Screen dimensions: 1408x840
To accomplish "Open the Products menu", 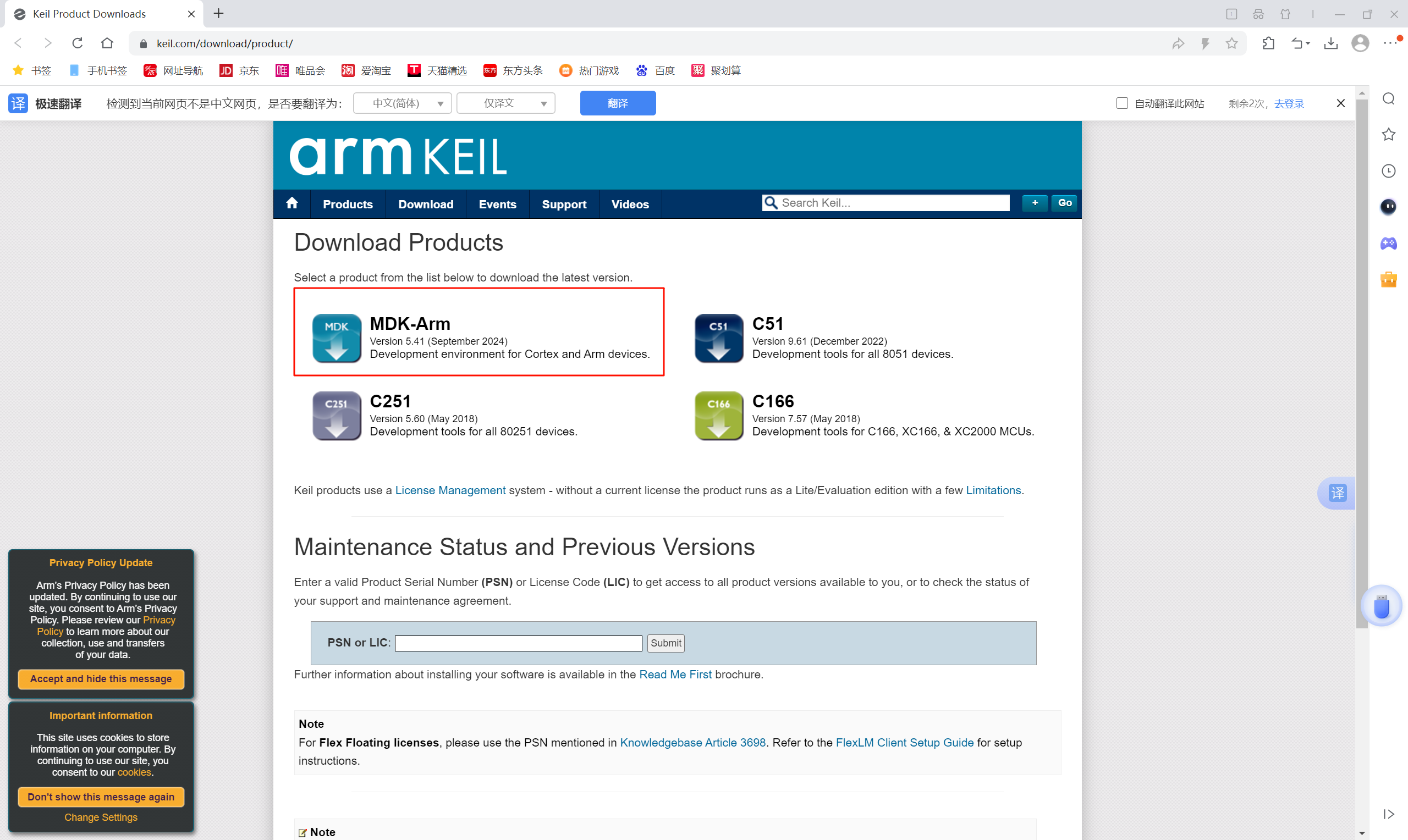I will pyautogui.click(x=348, y=205).
